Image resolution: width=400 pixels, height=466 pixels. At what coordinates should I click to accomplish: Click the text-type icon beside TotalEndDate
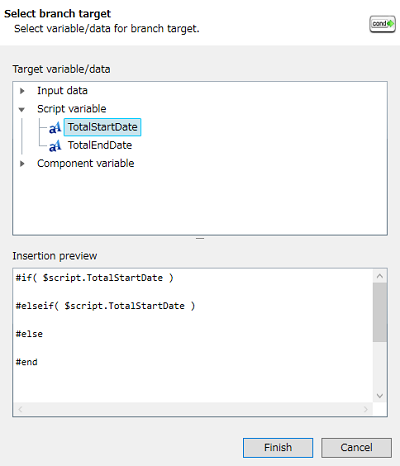pyautogui.click(x=55, y=146)
